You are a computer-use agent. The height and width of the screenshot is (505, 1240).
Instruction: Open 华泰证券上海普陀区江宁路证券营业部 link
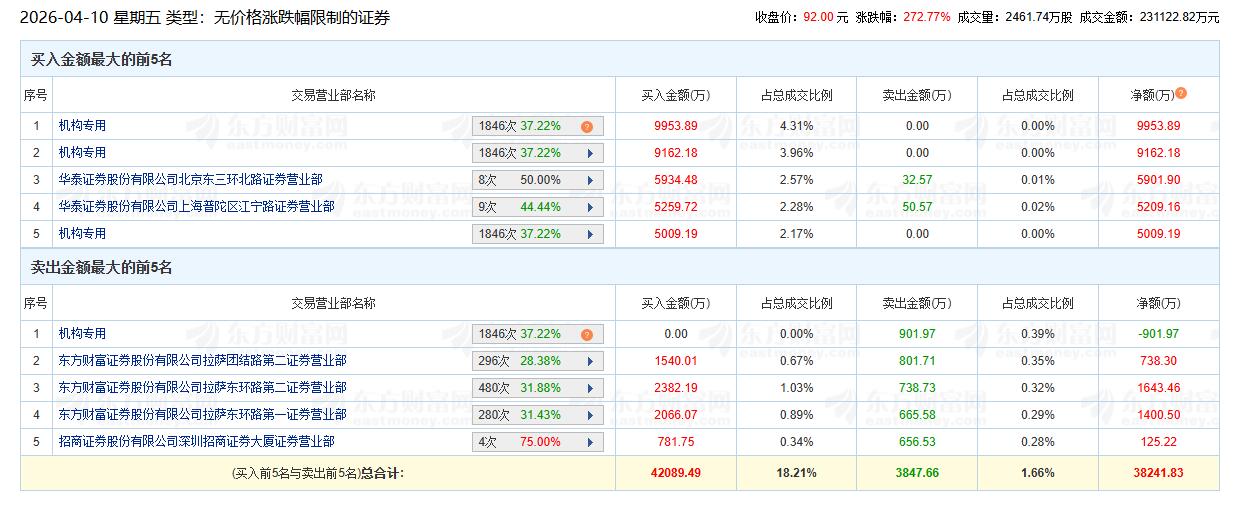pos(196,207)
